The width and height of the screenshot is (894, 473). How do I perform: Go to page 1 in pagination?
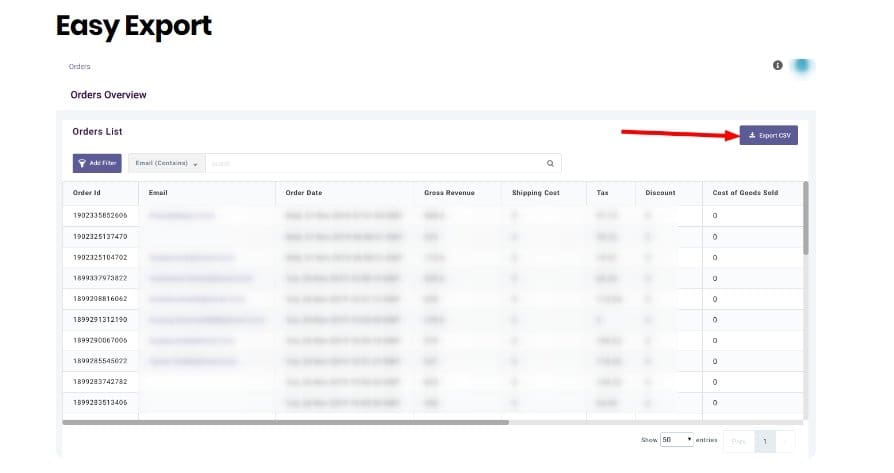[765, 440]
